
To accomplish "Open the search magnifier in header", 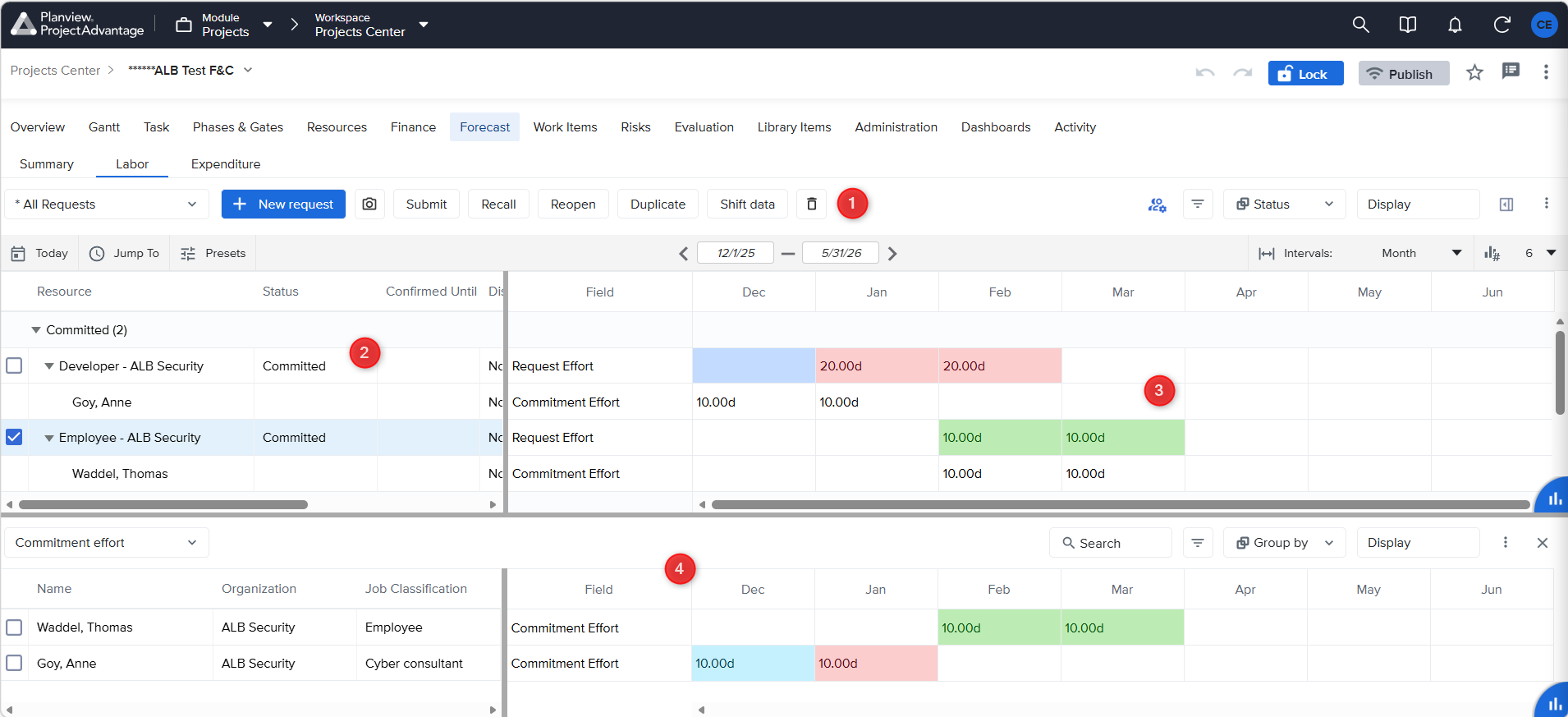I will click(x=1360, y=25).
